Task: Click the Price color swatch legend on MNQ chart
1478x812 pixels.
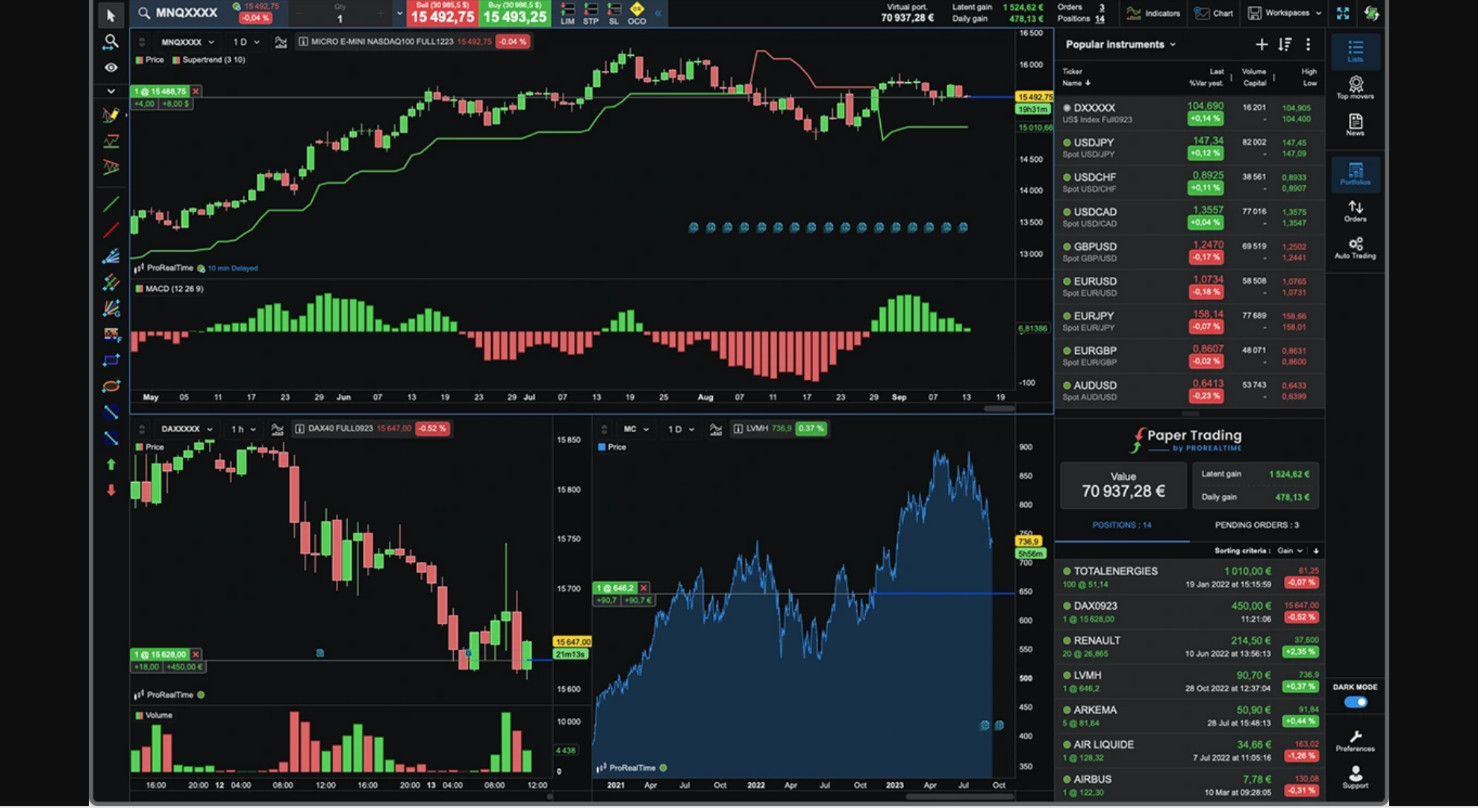Action: point(140,60)
